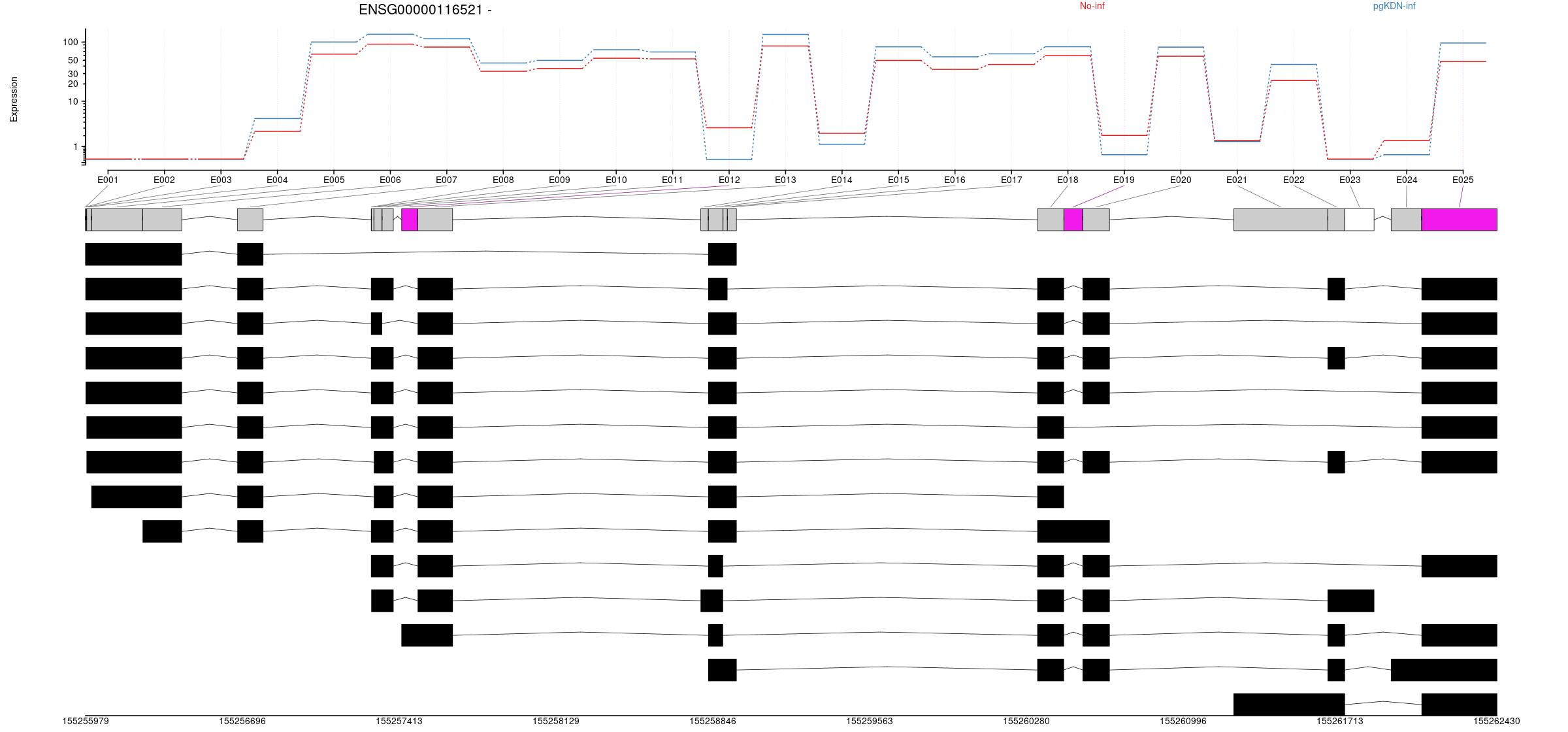The image size is (1568, 732).
Task: Select large magenta exon block at gene model end
Action: pos(1460,220)
